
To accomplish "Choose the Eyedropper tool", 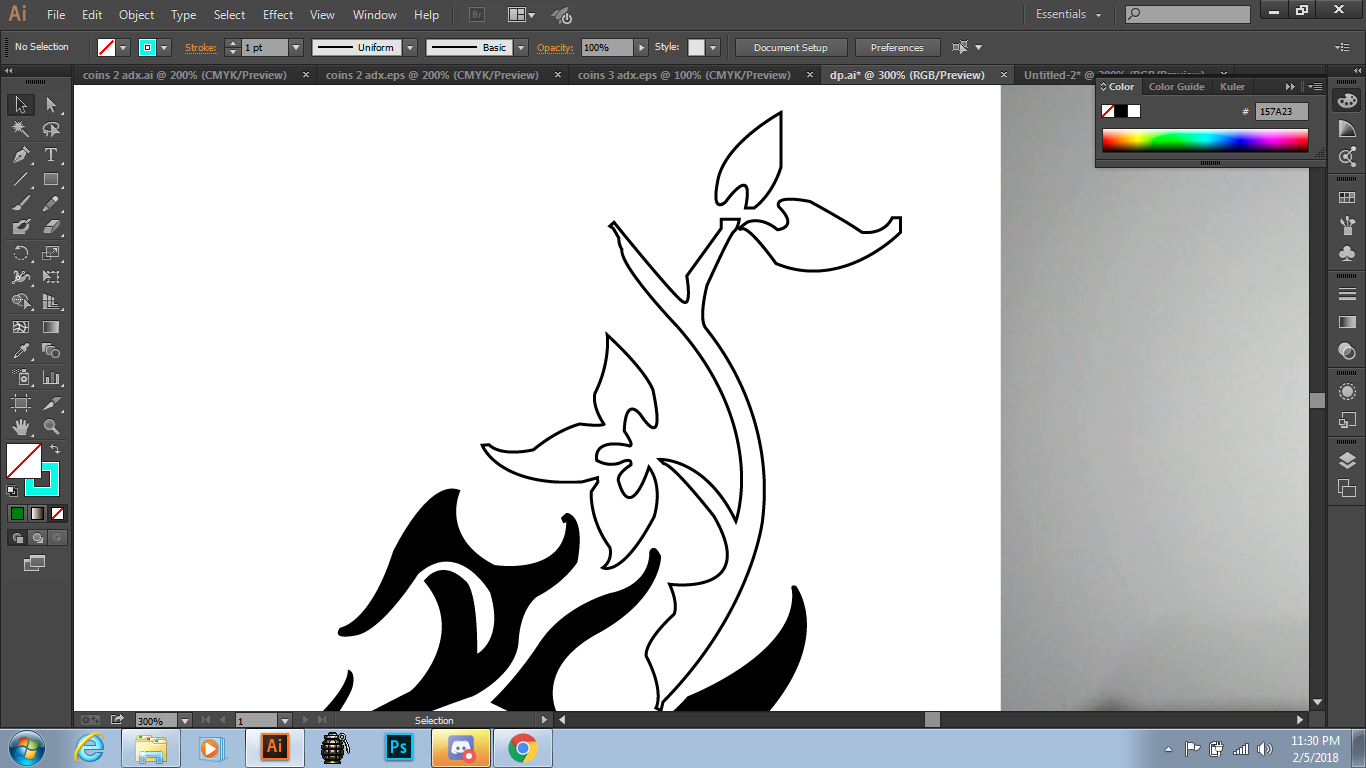I will point(20,352).
